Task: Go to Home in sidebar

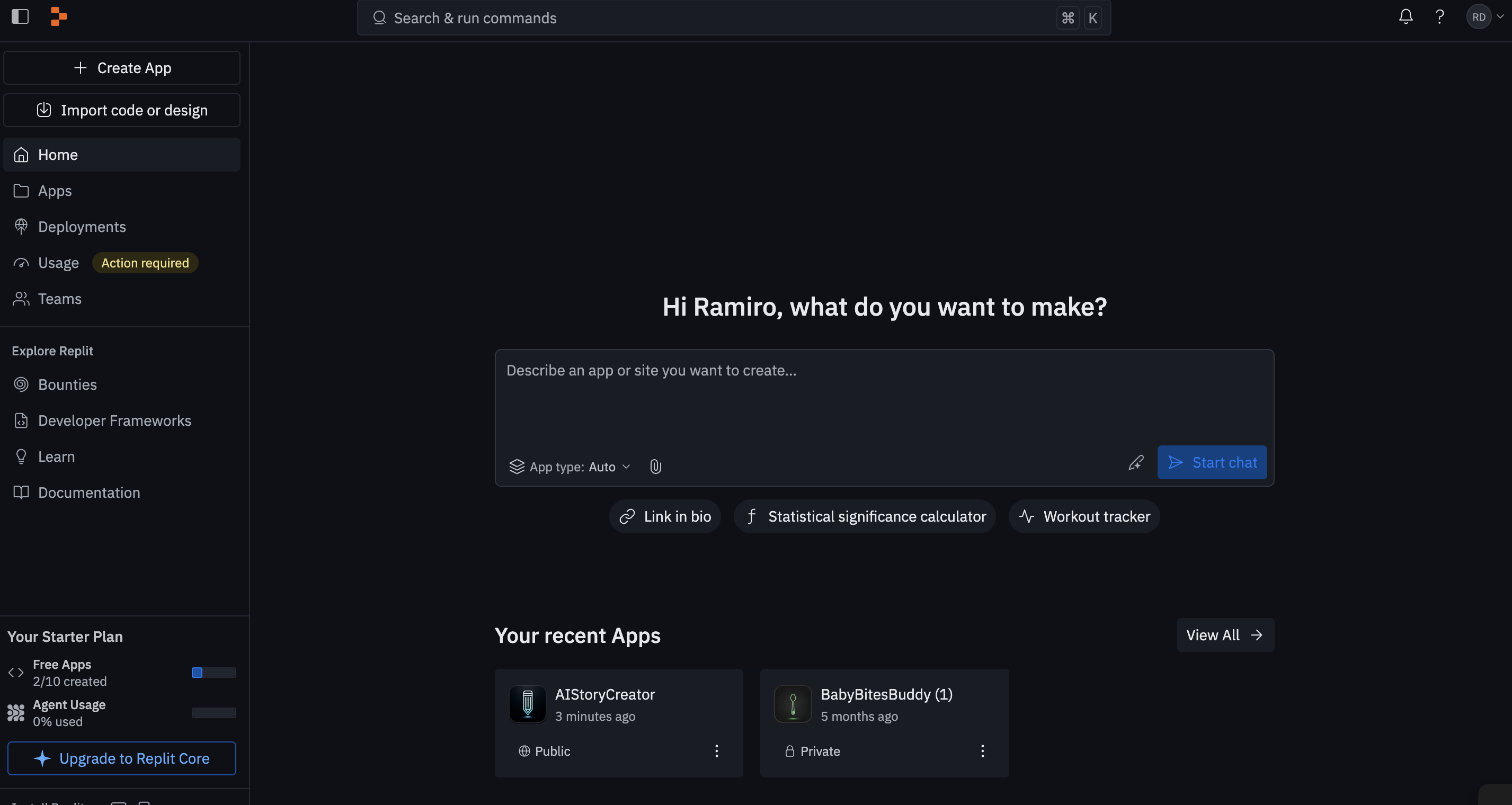Action: 122,155
